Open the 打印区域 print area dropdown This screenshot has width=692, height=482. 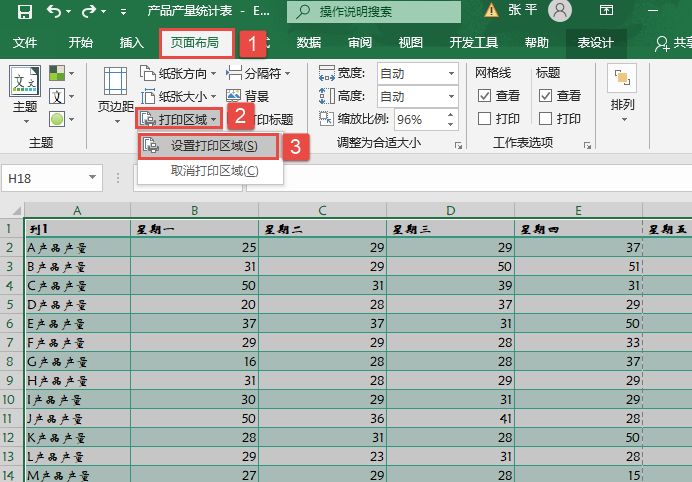[x=179, y=119]
